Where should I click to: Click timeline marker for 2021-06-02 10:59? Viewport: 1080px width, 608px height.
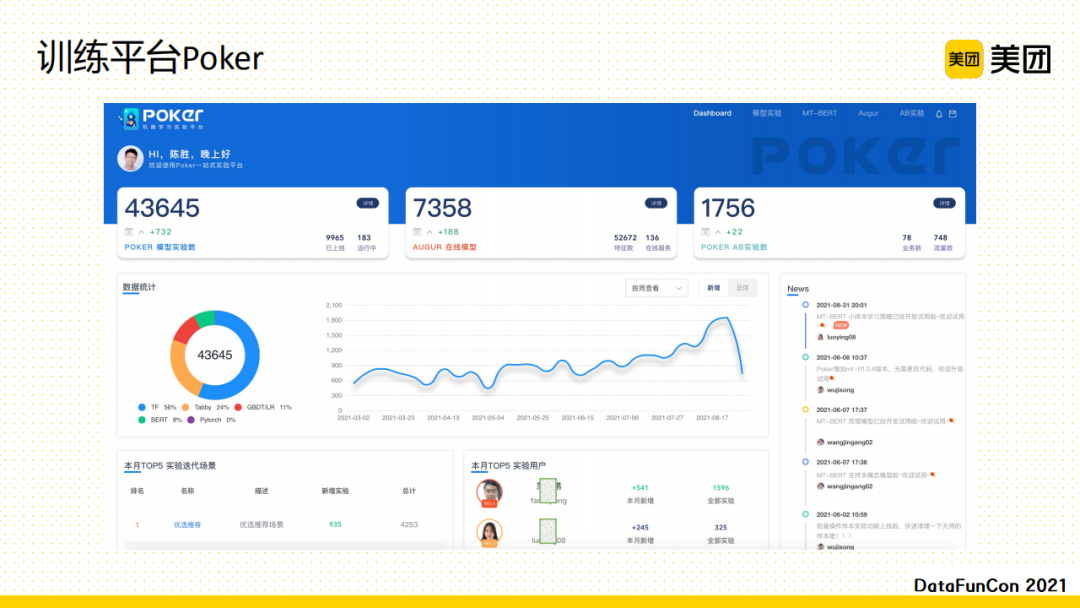805,514
